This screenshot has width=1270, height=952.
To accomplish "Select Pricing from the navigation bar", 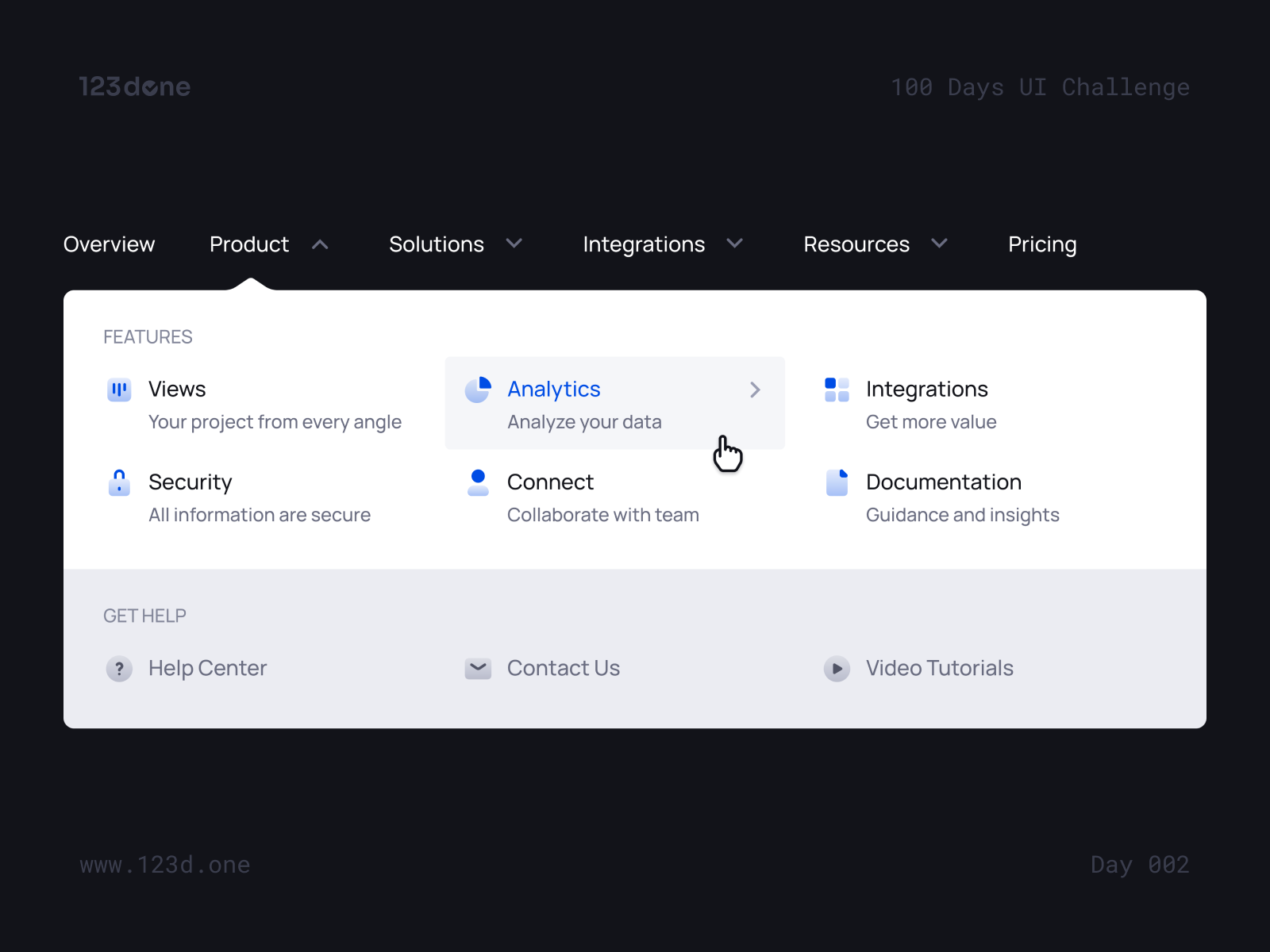I will pyautogui.click(x=1042, y=244).
